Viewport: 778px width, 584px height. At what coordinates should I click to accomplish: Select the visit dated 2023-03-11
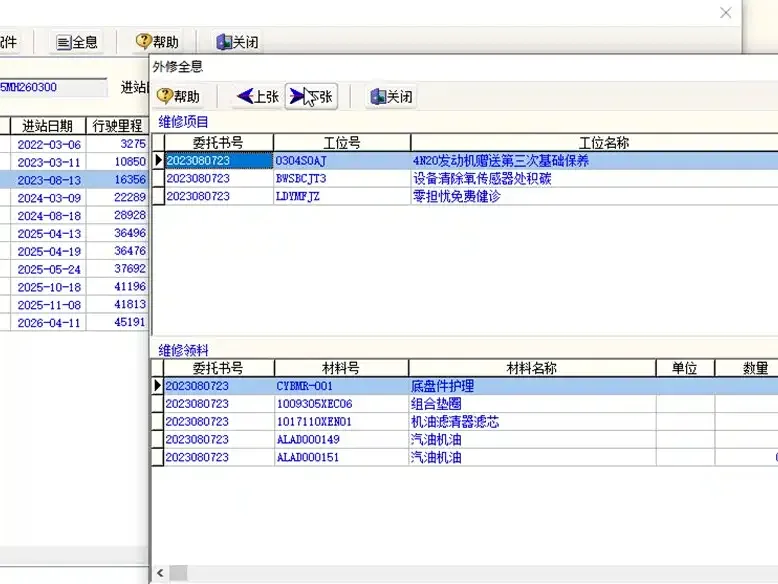pyautogui.click(x=49, y=162)
